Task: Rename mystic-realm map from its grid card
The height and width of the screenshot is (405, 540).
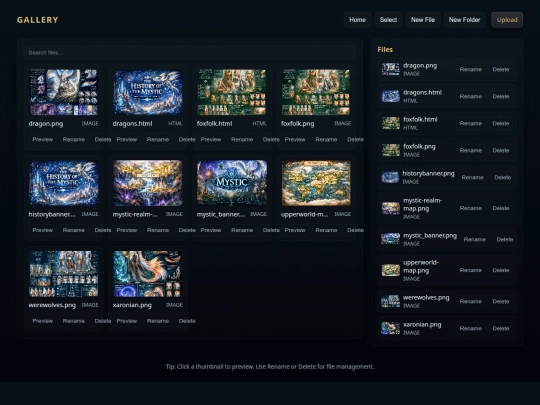Action: click(158, 230)
